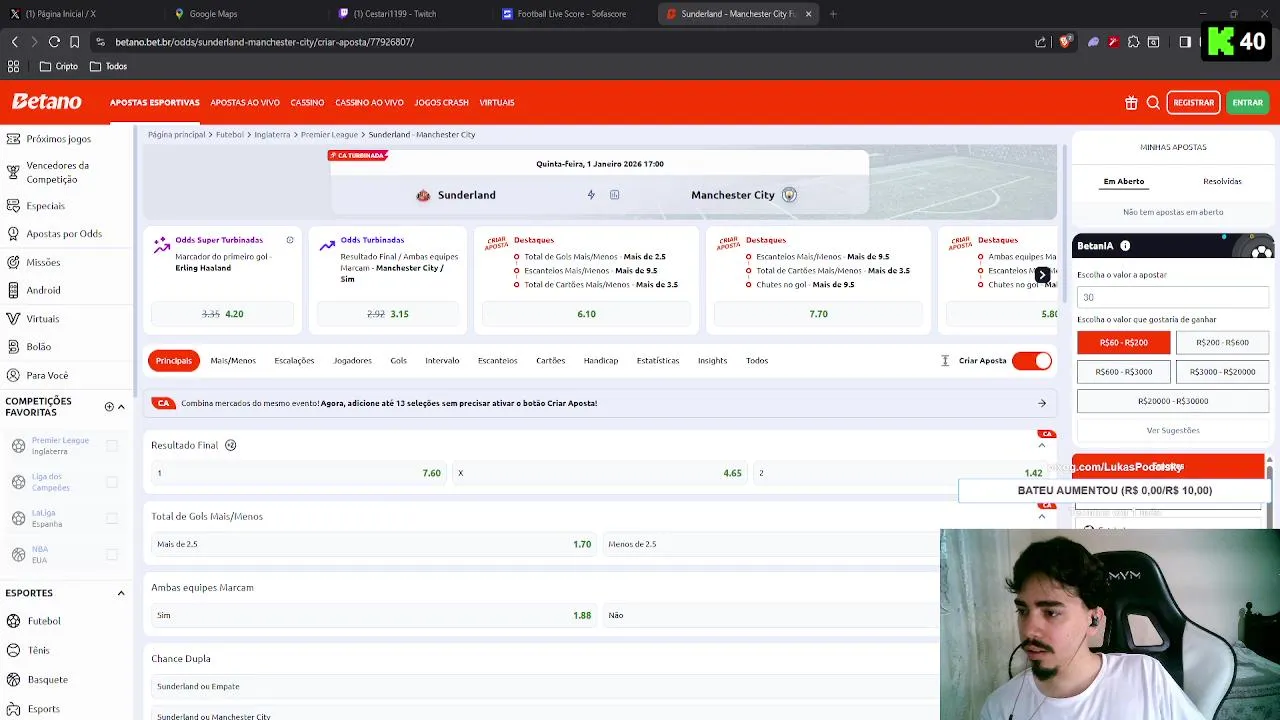Click the REGISTRAR button
The image size is (1280, 720).
tap(1193, 102)
